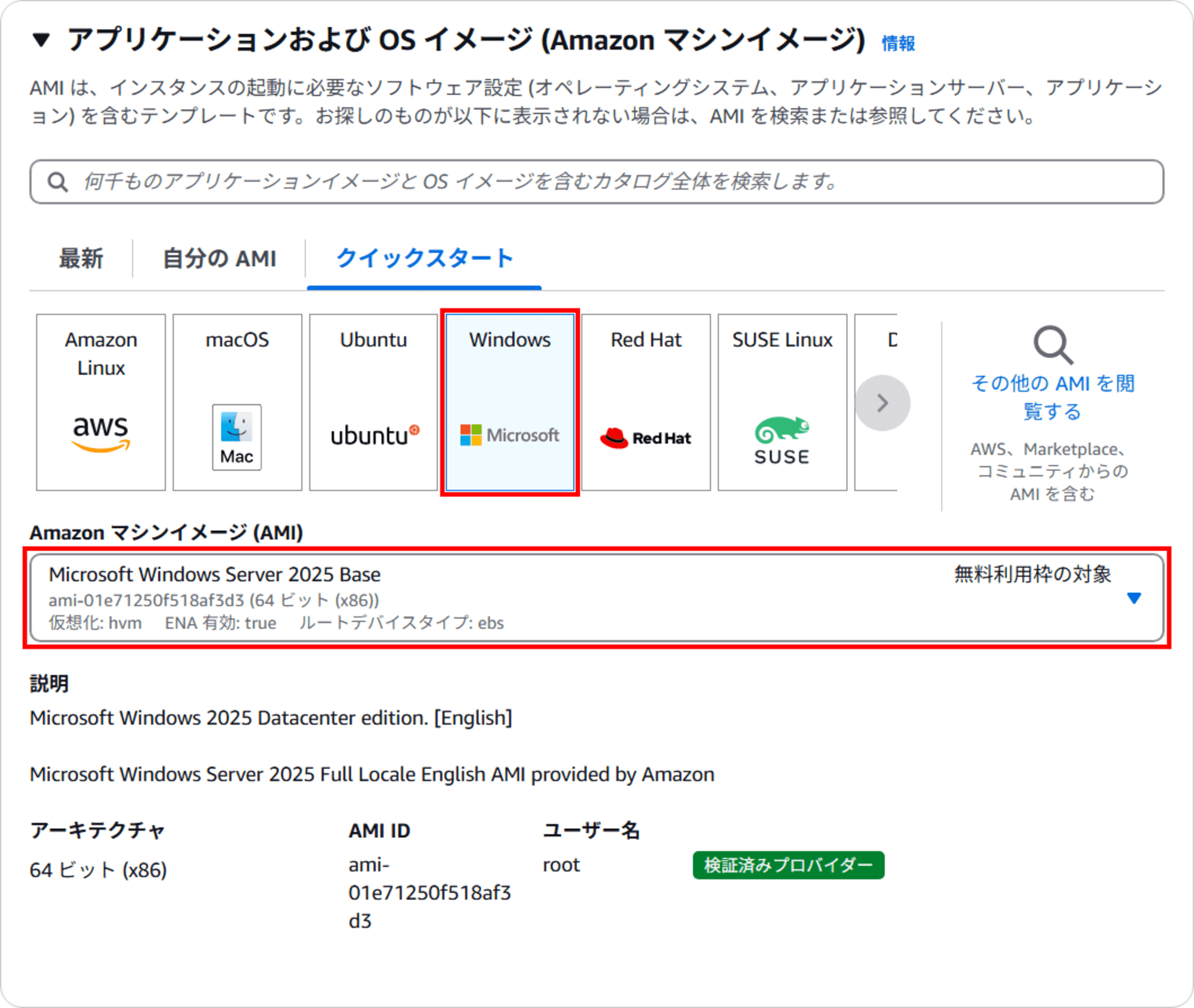Click the ルートデバイスタイプ: ebs text
Image resolution: width=1194 pixels, height=1008 pixels.
(x=401, y=623)
